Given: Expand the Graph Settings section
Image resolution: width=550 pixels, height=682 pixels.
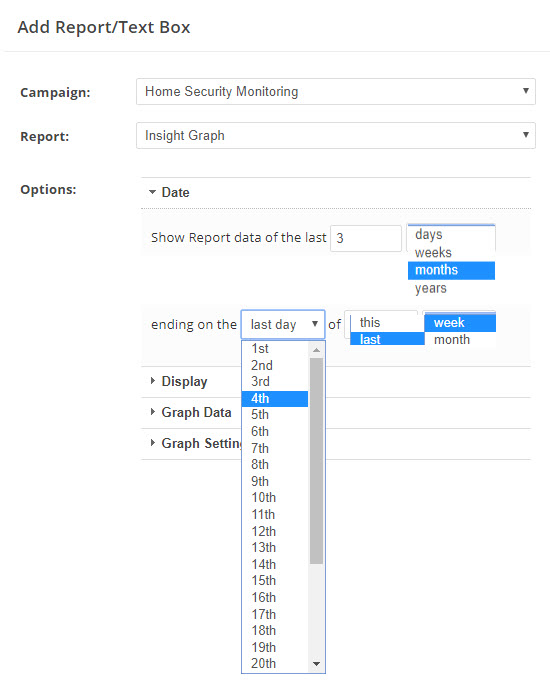Looking at the screenshot, I should click(x=196, y=443).
